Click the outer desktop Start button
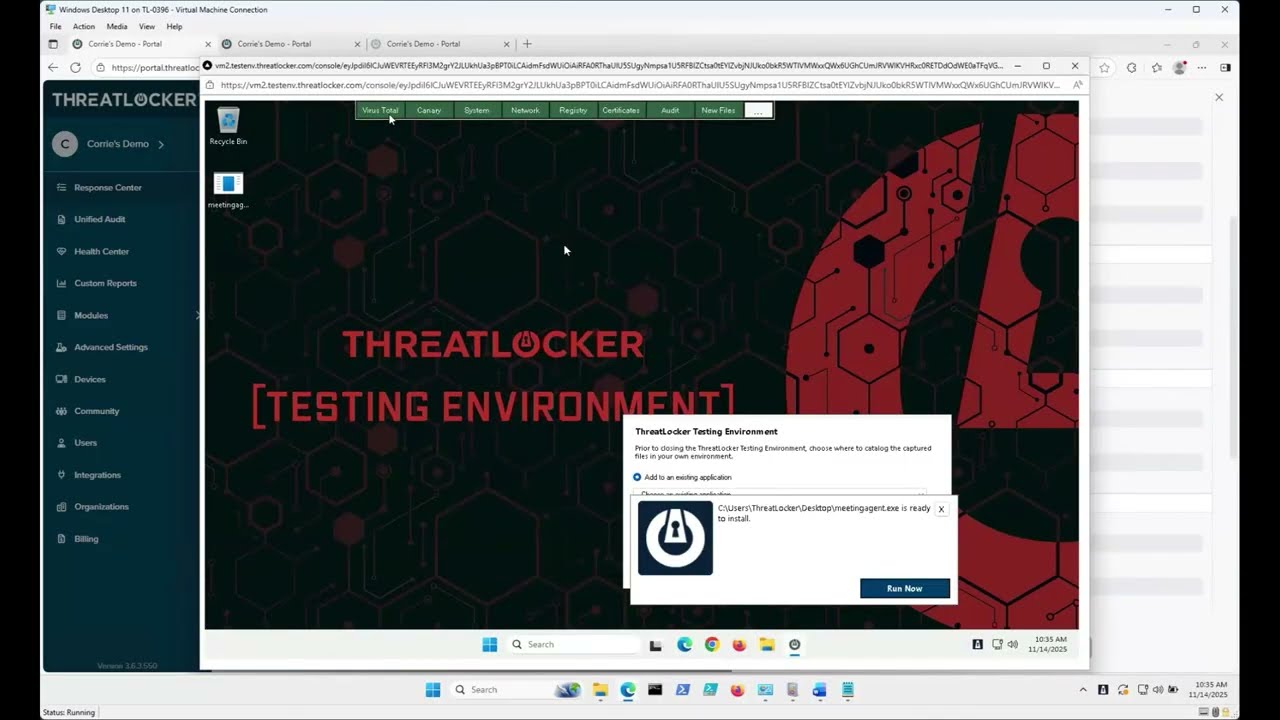The height and width of the screenshot is (720, 1280). pos(433,690)
